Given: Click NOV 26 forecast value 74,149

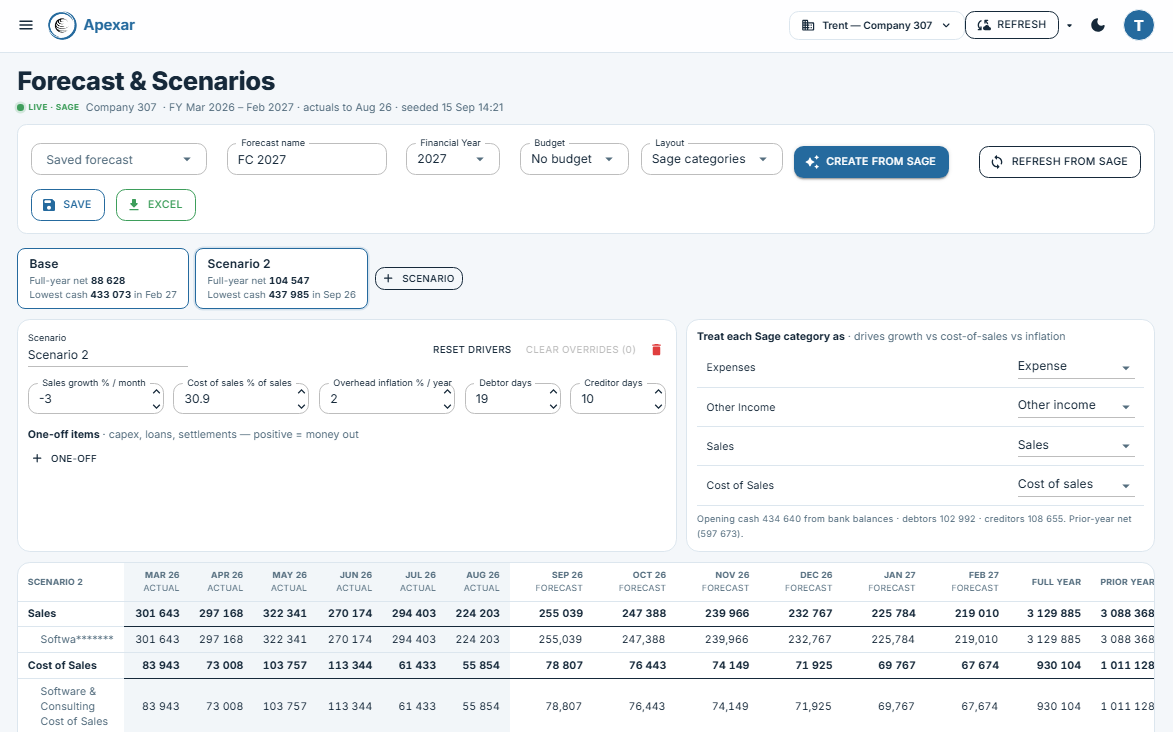Looking at the screenshot, I should (x=729, y=707).
